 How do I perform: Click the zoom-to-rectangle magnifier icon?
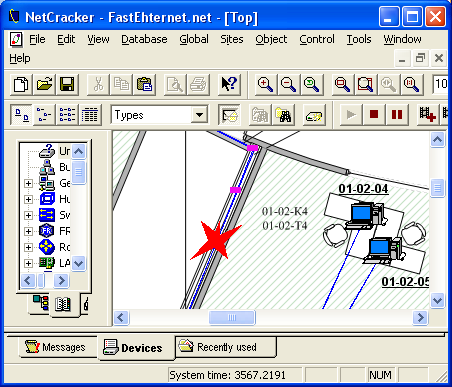point(365,84)
